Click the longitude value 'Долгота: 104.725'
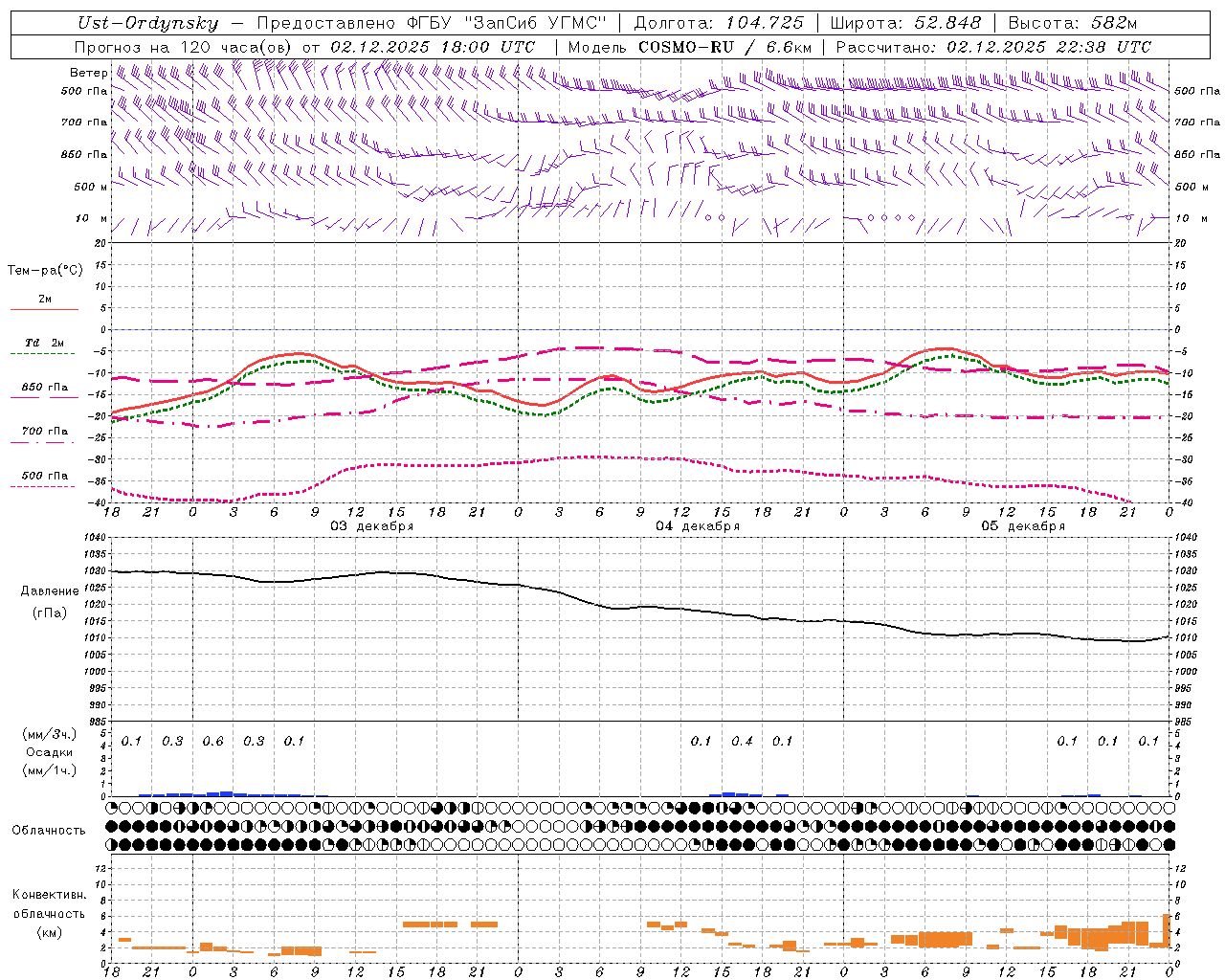 coord(719,23)
